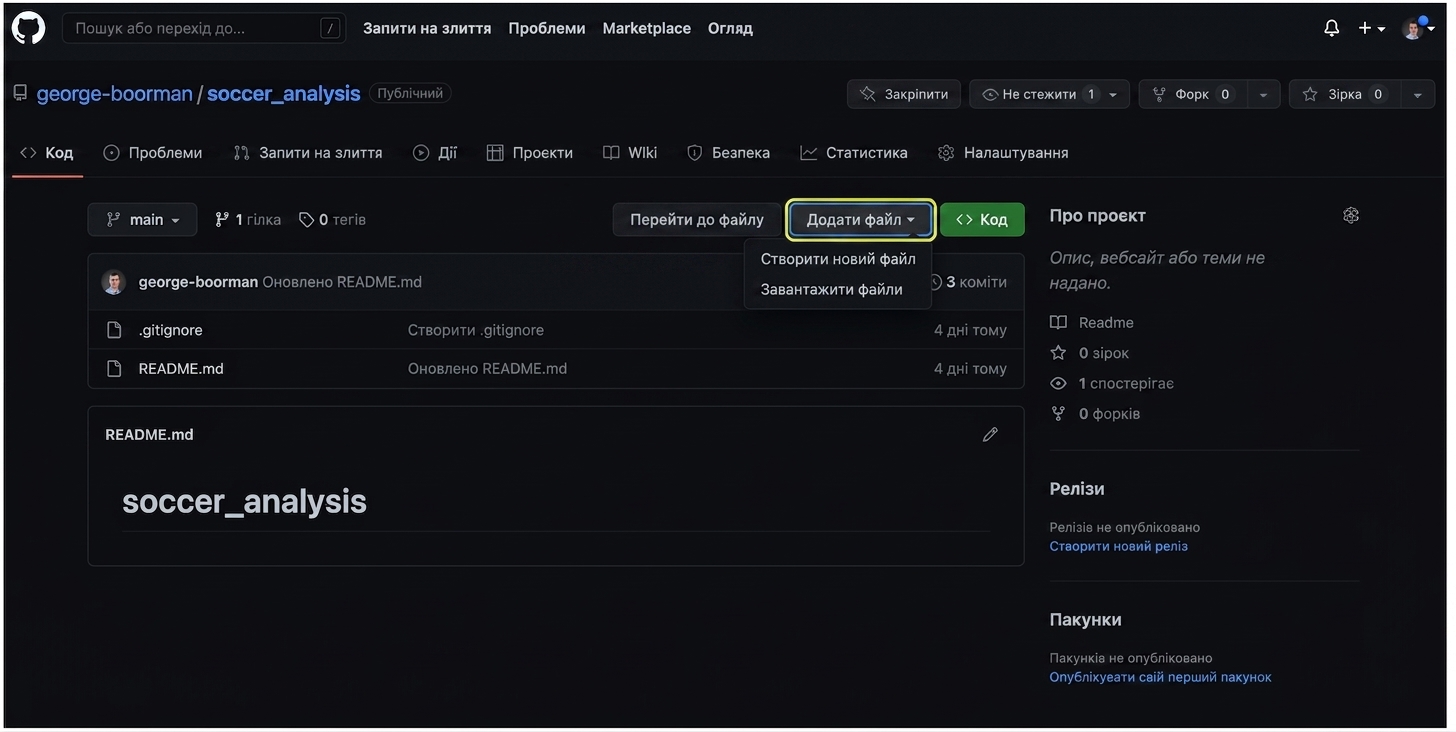Select the Код repository tab
1456x732 pixels.
47,153
